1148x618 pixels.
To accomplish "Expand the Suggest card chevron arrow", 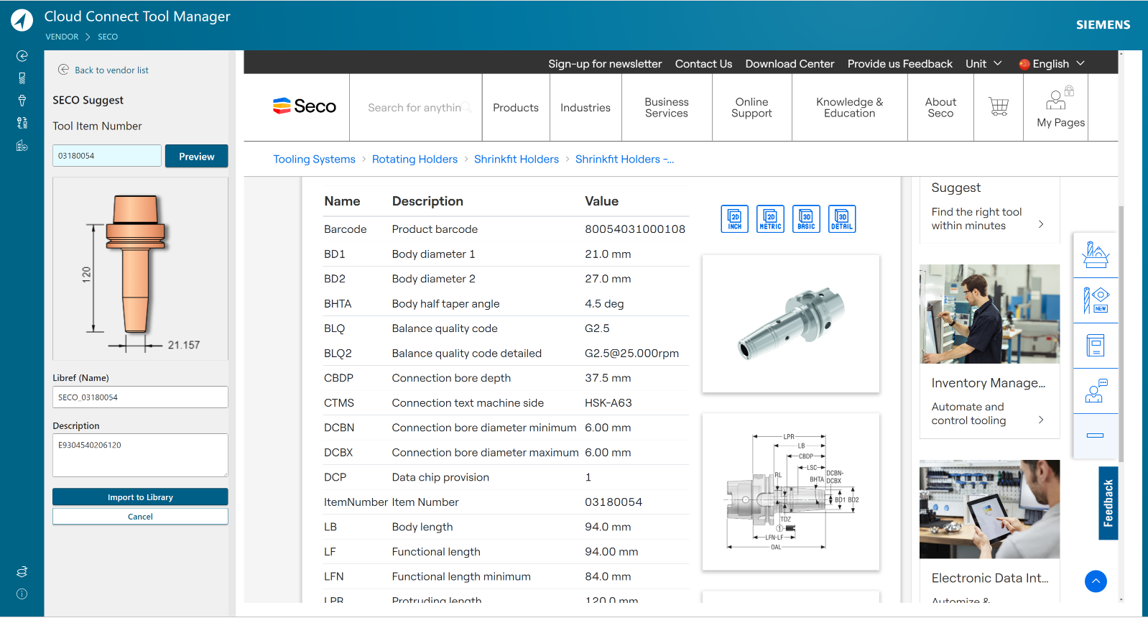I will (1041, 225).
